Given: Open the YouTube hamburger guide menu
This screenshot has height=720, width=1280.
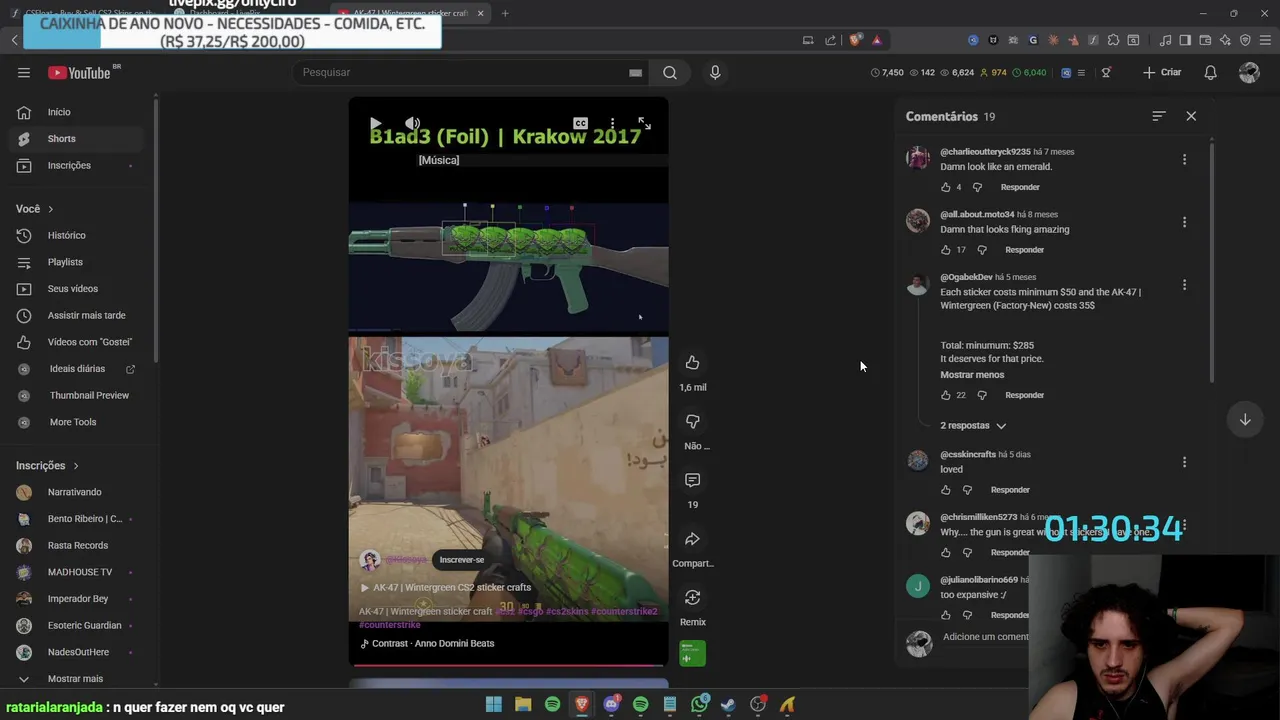Looking at the screenshot, I should 24,72.
